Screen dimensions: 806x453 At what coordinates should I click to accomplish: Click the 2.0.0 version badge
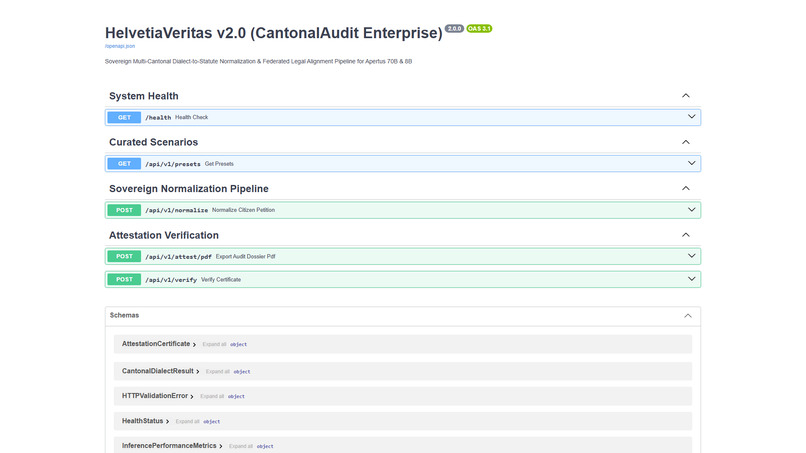[454, 28]
